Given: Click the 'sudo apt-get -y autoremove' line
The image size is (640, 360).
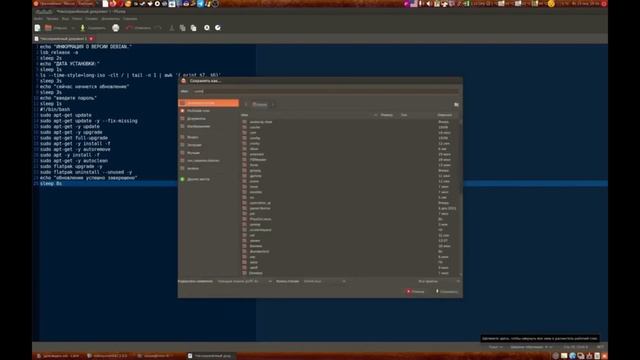Looking at the screenshot, I should click(75, 149).
